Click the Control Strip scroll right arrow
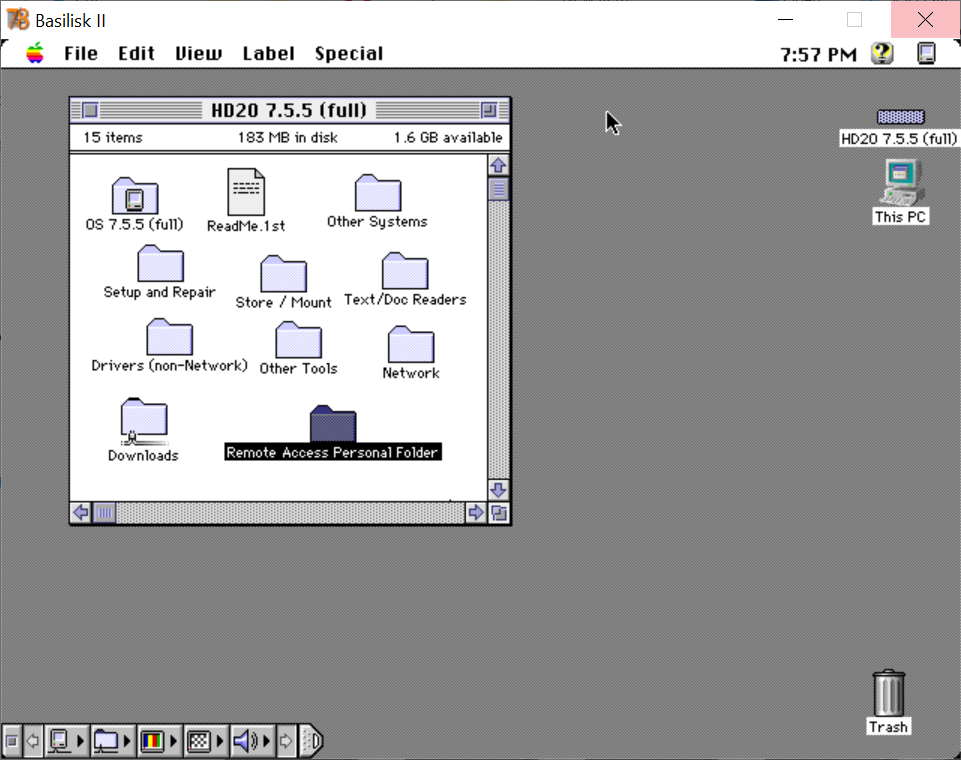Viewport: 961px width, 760px height. coord(286,741)
